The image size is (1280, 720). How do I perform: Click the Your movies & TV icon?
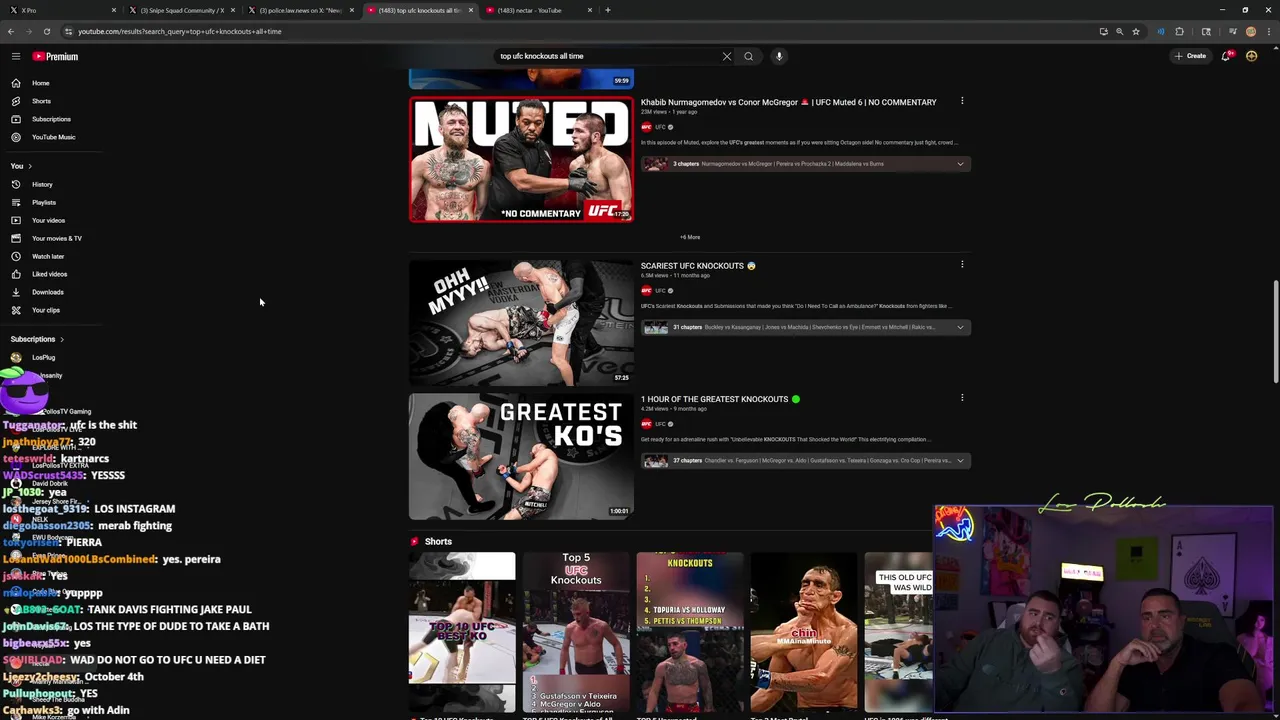(16, 238)
